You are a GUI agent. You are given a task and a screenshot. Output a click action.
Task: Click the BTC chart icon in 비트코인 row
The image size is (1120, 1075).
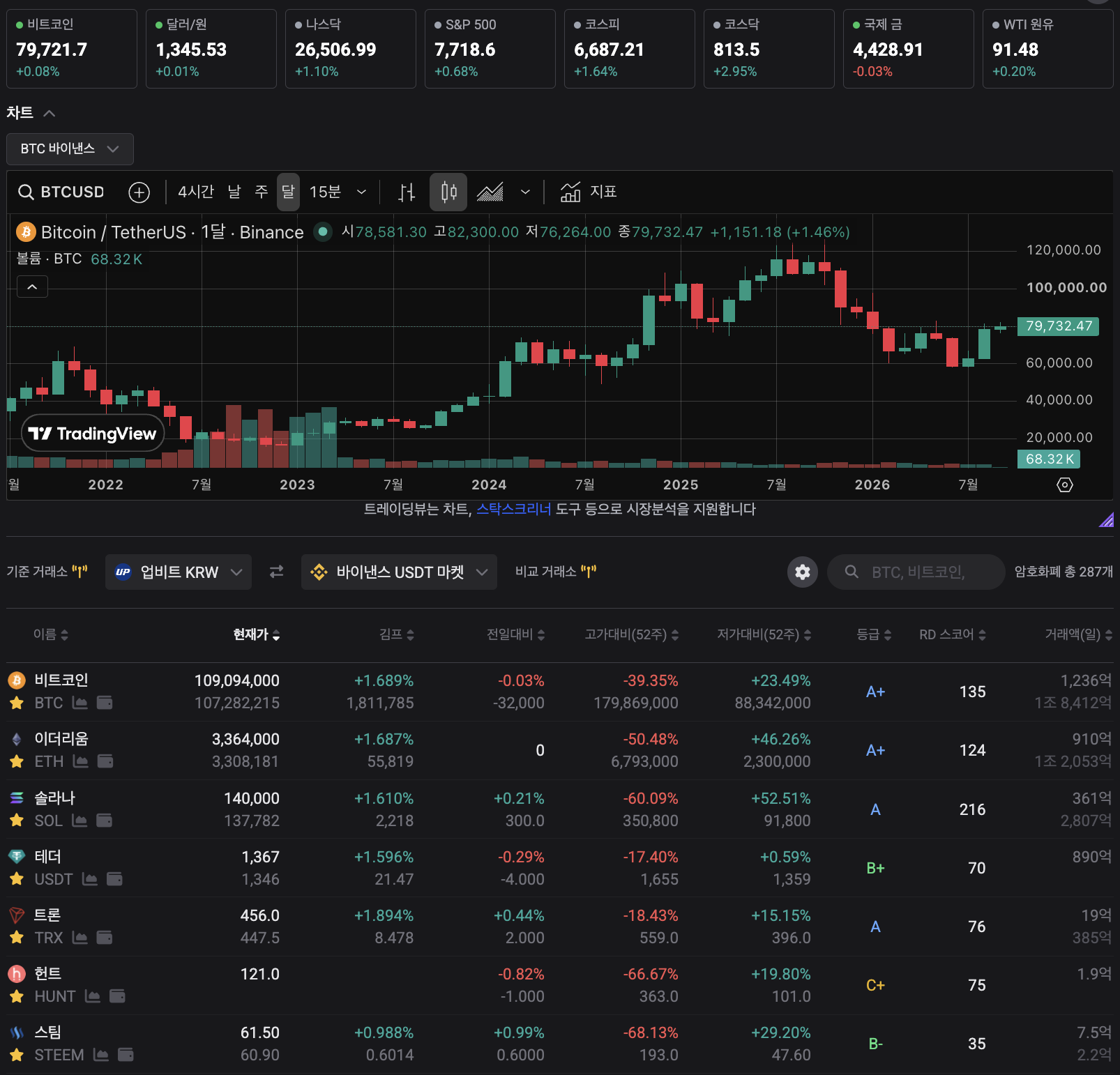(x=80, y=703)
